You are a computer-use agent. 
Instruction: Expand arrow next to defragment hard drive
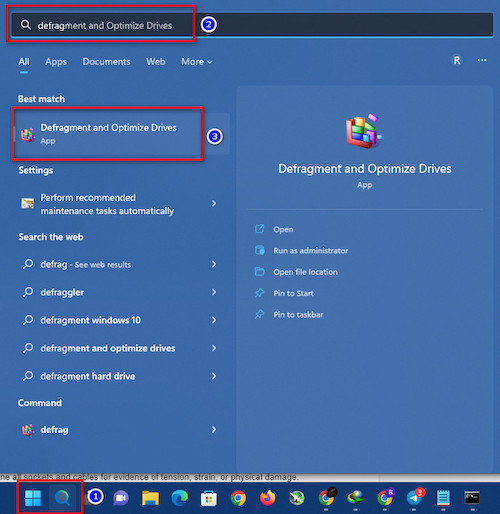click(214, 376)
